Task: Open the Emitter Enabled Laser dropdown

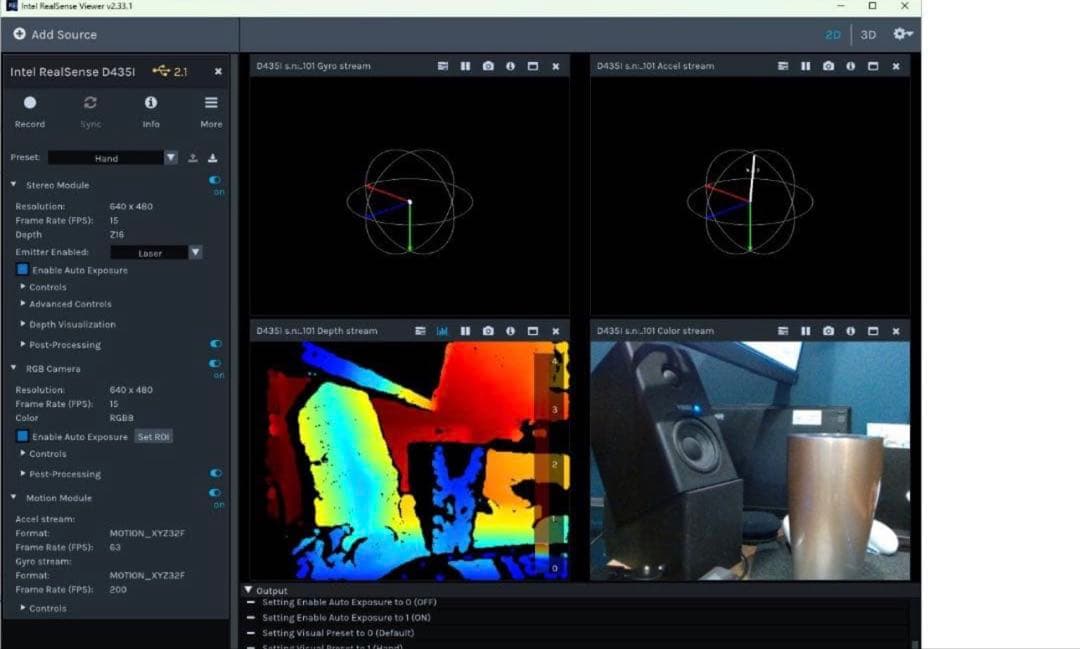Action: pyautogui.click(x=196, y=253)
